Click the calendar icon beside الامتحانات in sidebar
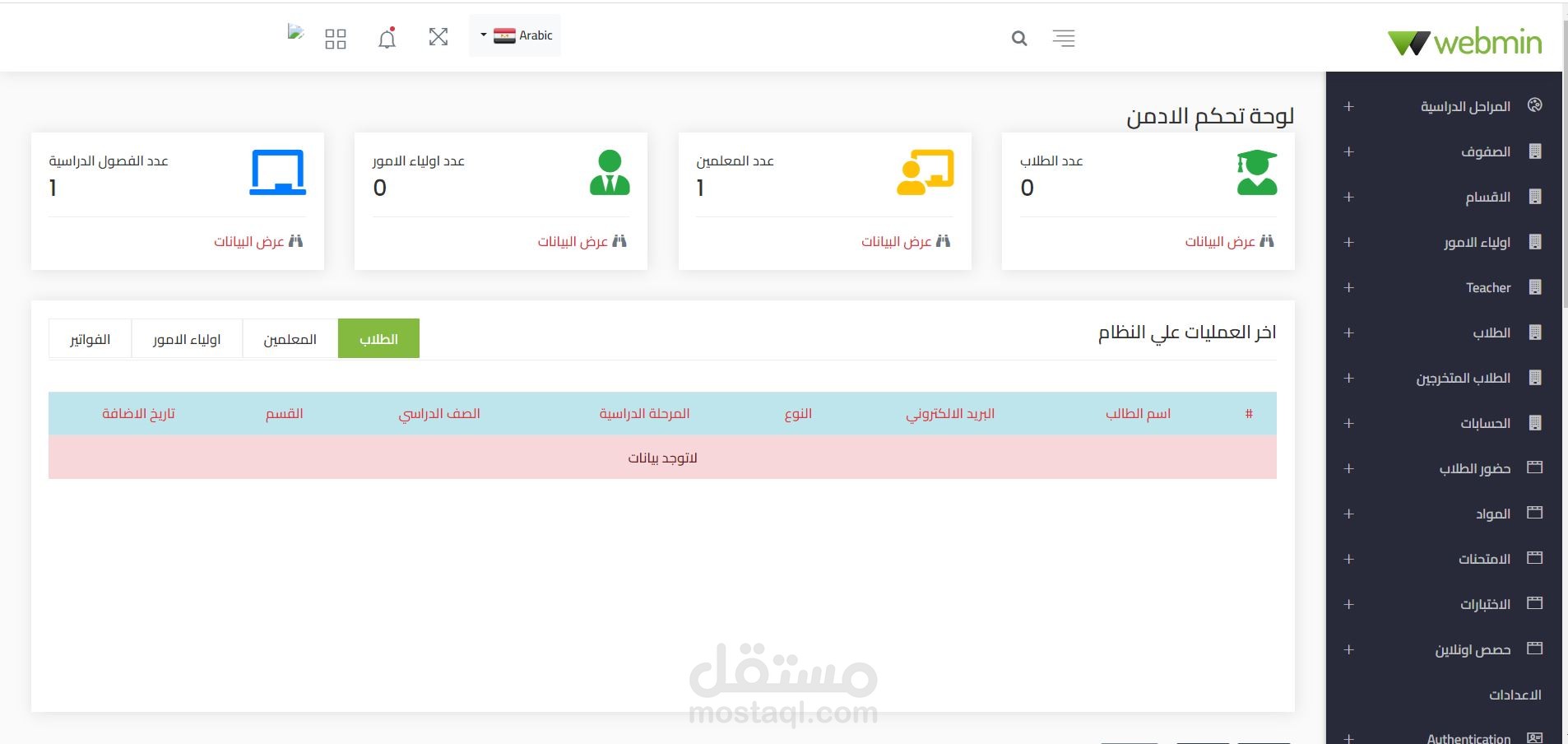The image size is (1568, 744). pos(1534,558)
